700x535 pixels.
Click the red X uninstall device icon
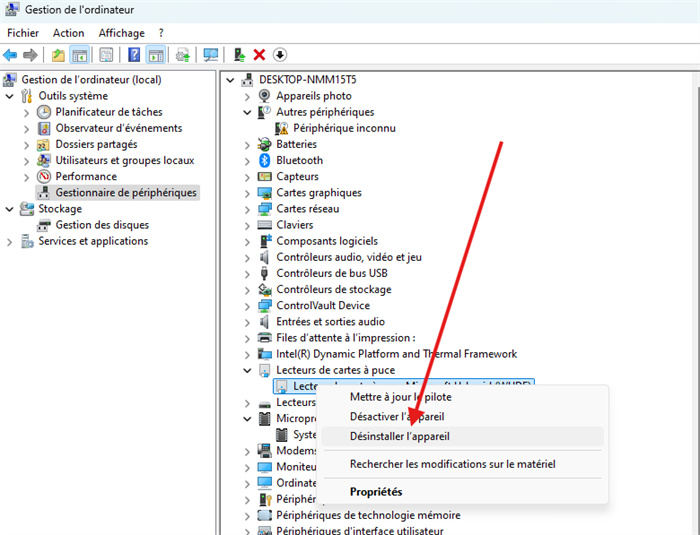pyautogui.click(x=259, y=55)
